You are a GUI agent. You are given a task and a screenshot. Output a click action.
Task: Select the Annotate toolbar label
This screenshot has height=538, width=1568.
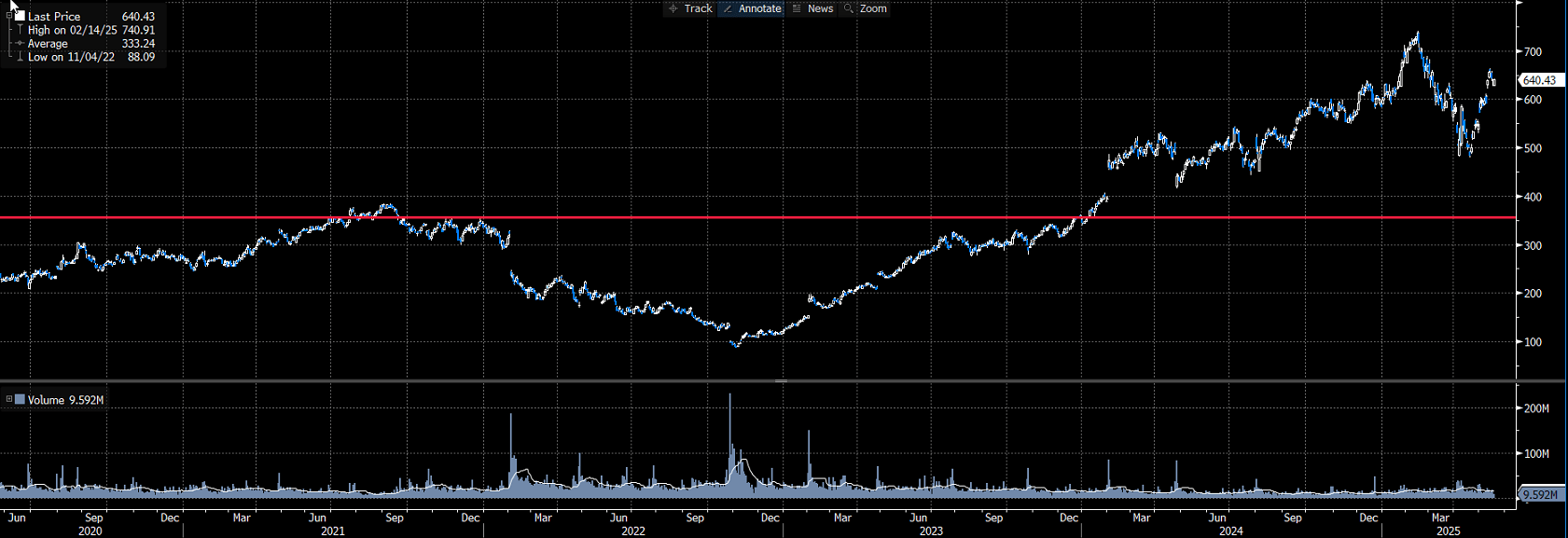tap(759, 8)
